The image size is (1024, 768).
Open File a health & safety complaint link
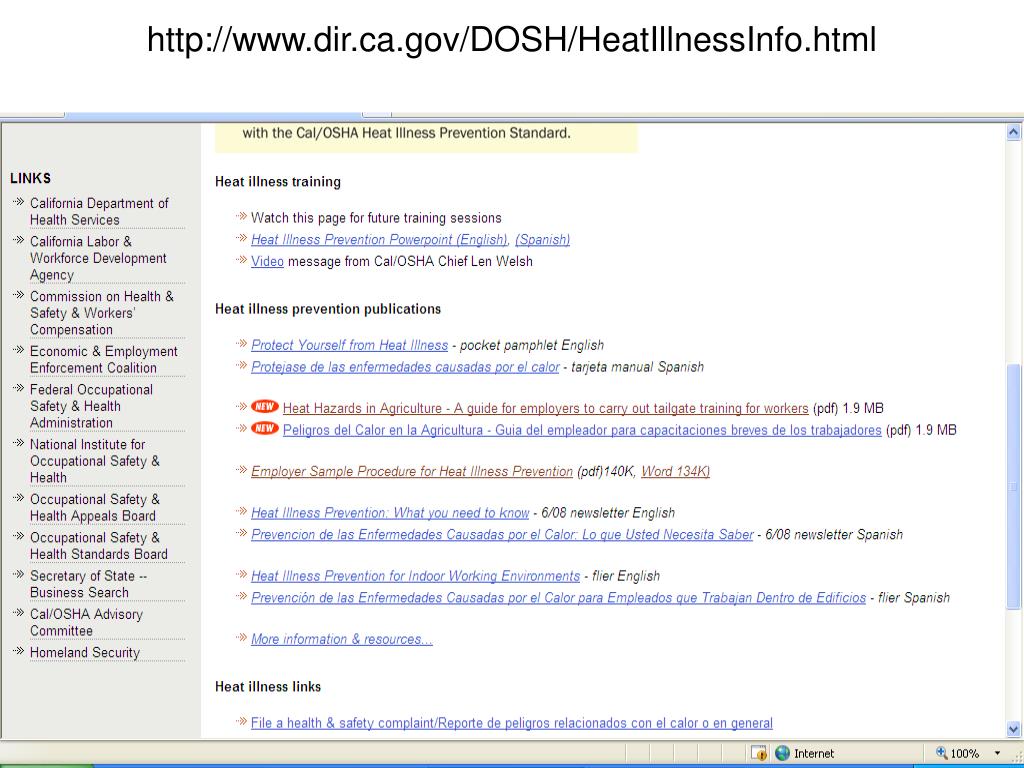point(511,723)
